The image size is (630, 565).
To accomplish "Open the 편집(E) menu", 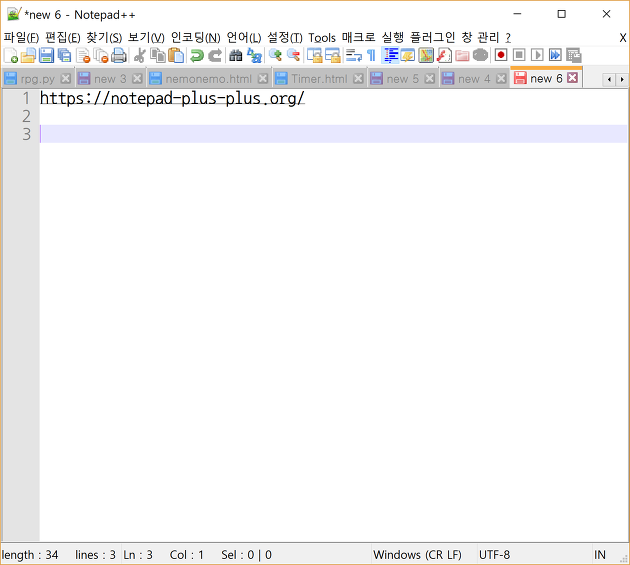I will click(63, 38).
